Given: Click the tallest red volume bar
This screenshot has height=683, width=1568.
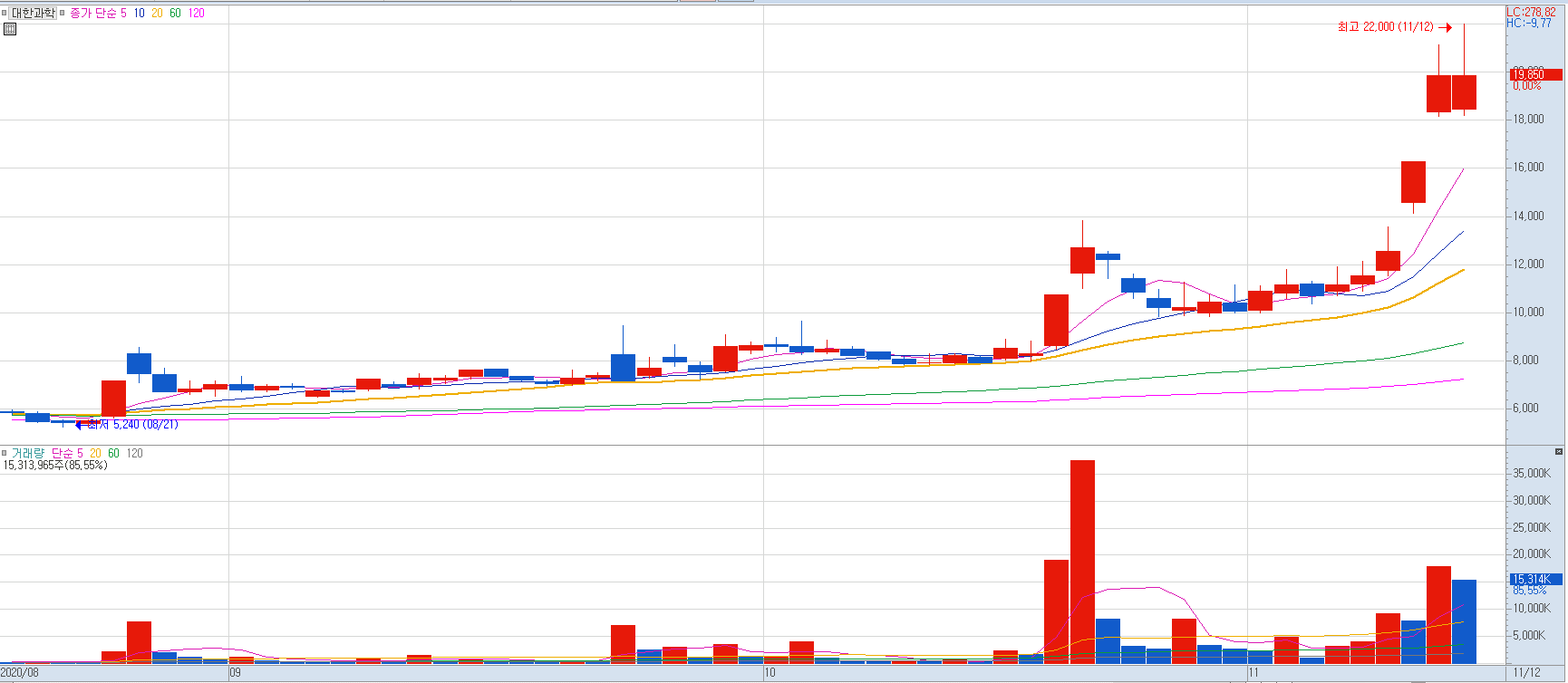Looking at the screenshot, I should (1082, 562).
